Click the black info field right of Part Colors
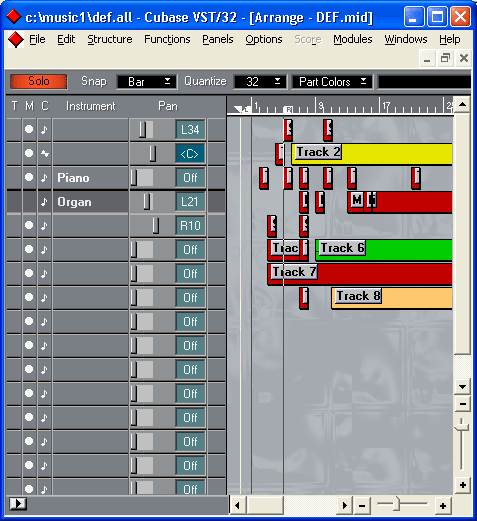 point(424,82)
